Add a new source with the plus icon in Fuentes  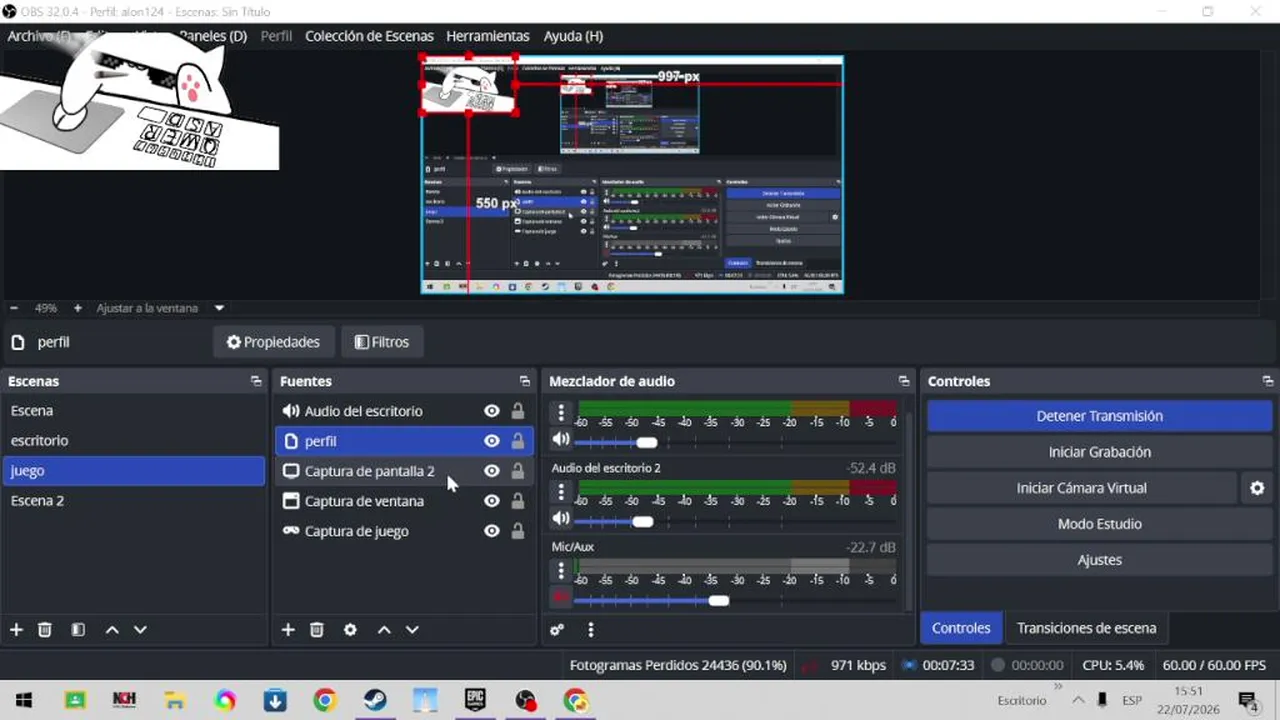(288, 630)
